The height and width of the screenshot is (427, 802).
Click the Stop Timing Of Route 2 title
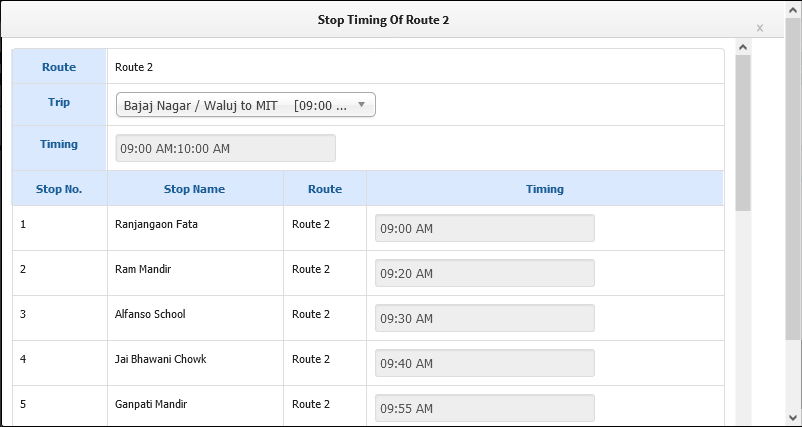(383, 20)
